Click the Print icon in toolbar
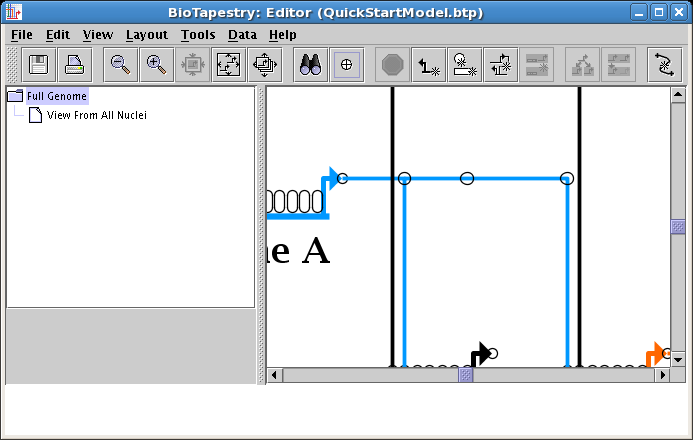 [74, 65]
